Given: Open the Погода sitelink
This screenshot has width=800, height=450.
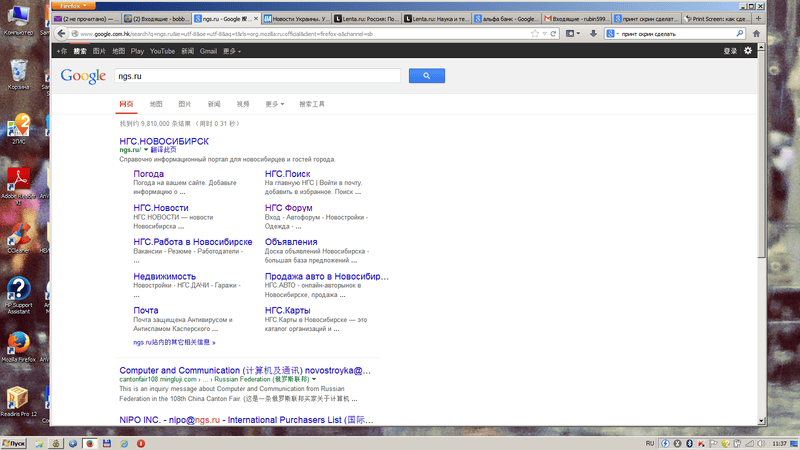Looking at the screenshot, I should (148, 174).
